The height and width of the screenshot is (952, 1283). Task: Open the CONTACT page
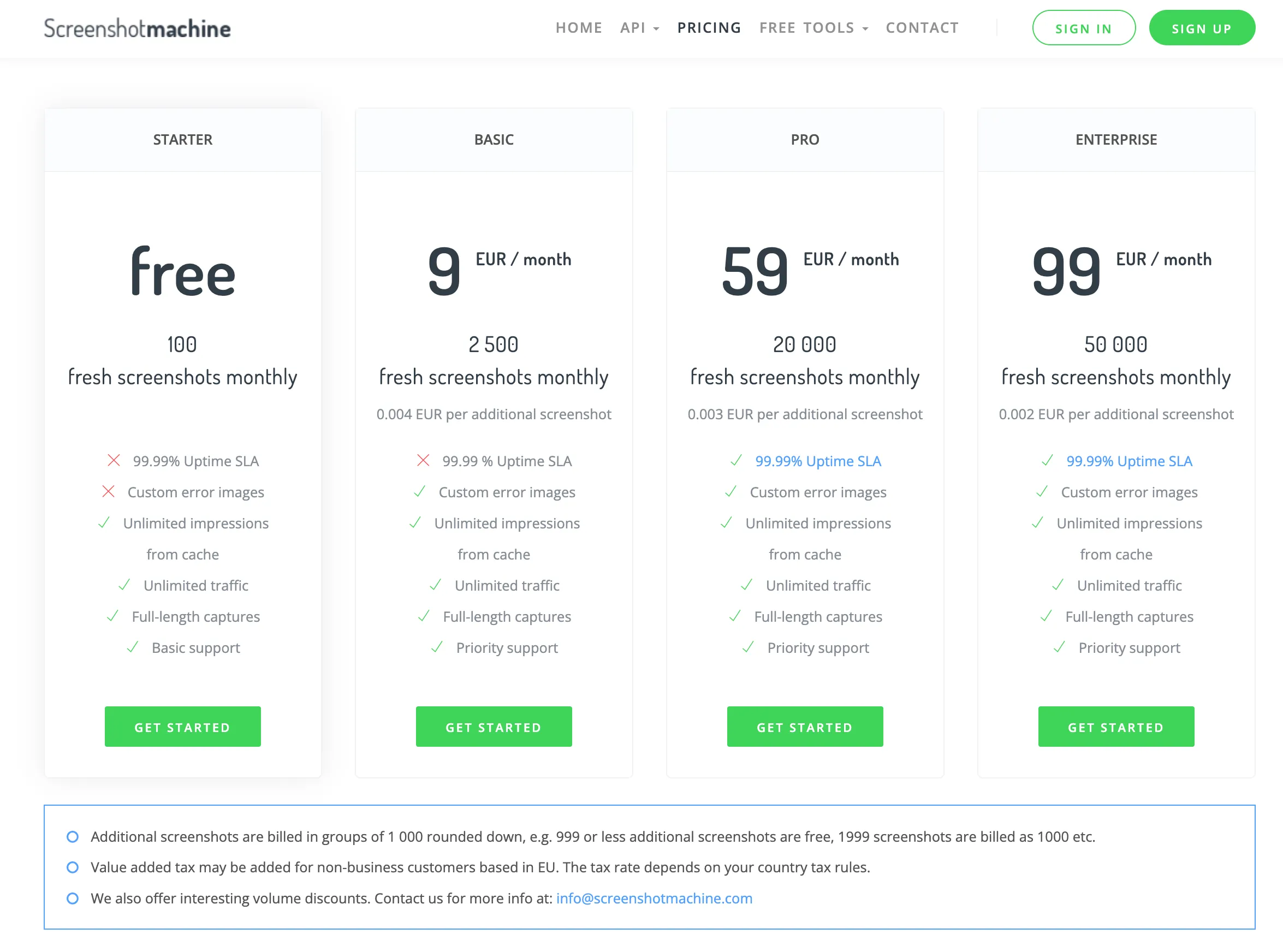tap(922, 28)
